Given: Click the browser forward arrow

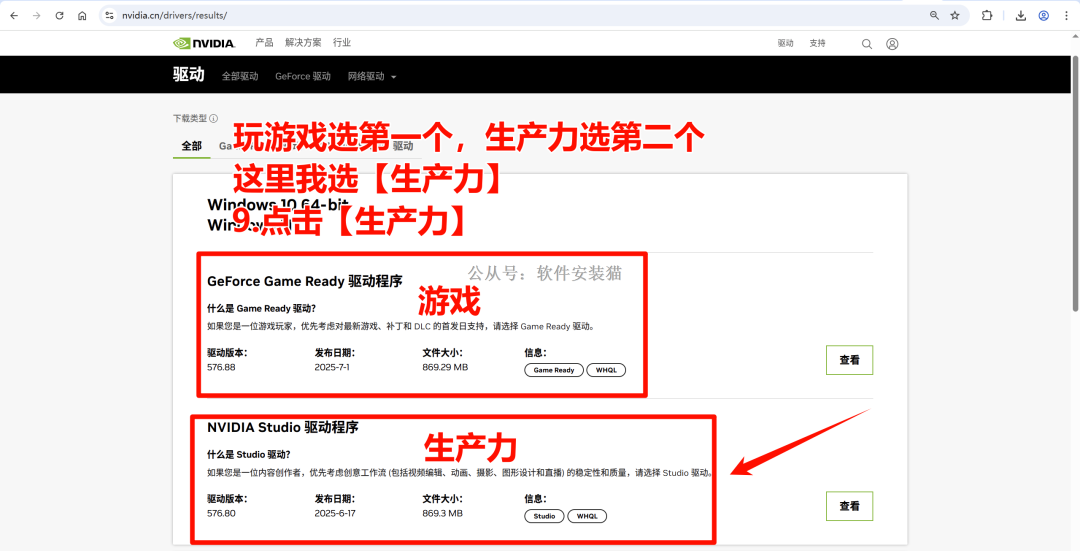Looking at the screenshot, I should pyautogui.click(x=37, y=15).
